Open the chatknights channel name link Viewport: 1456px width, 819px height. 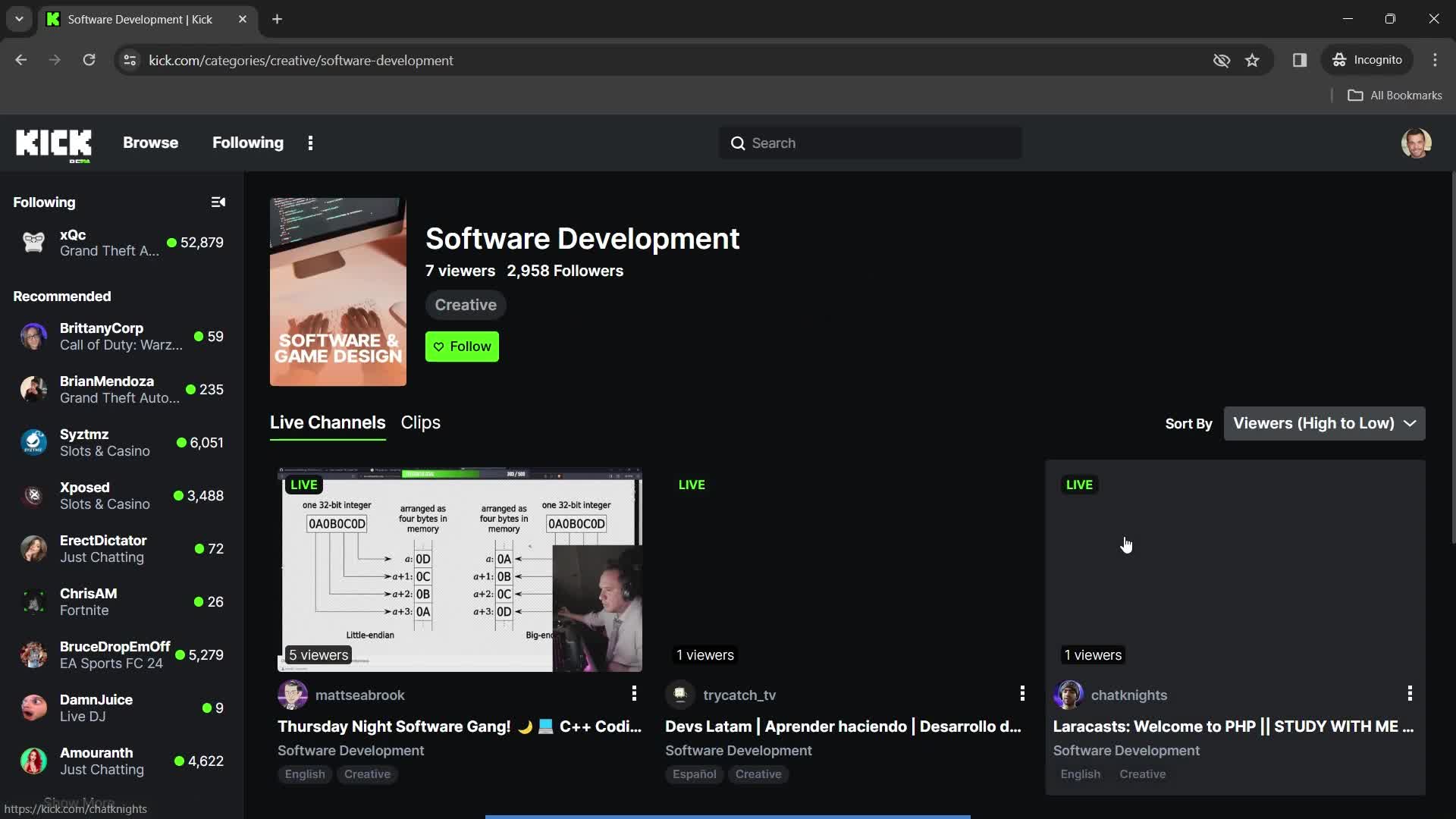pyautogui.click(x=1128, y=695)
